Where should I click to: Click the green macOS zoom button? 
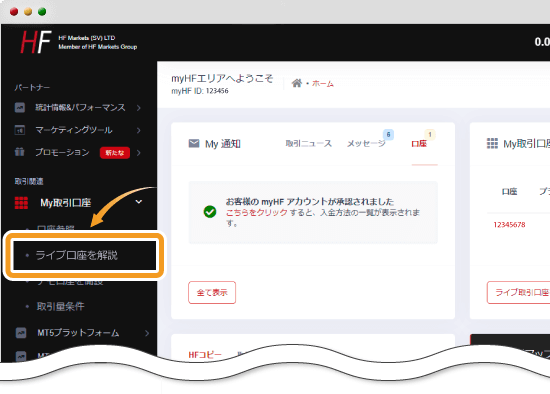pyautogui.click(x=42, y=12)
